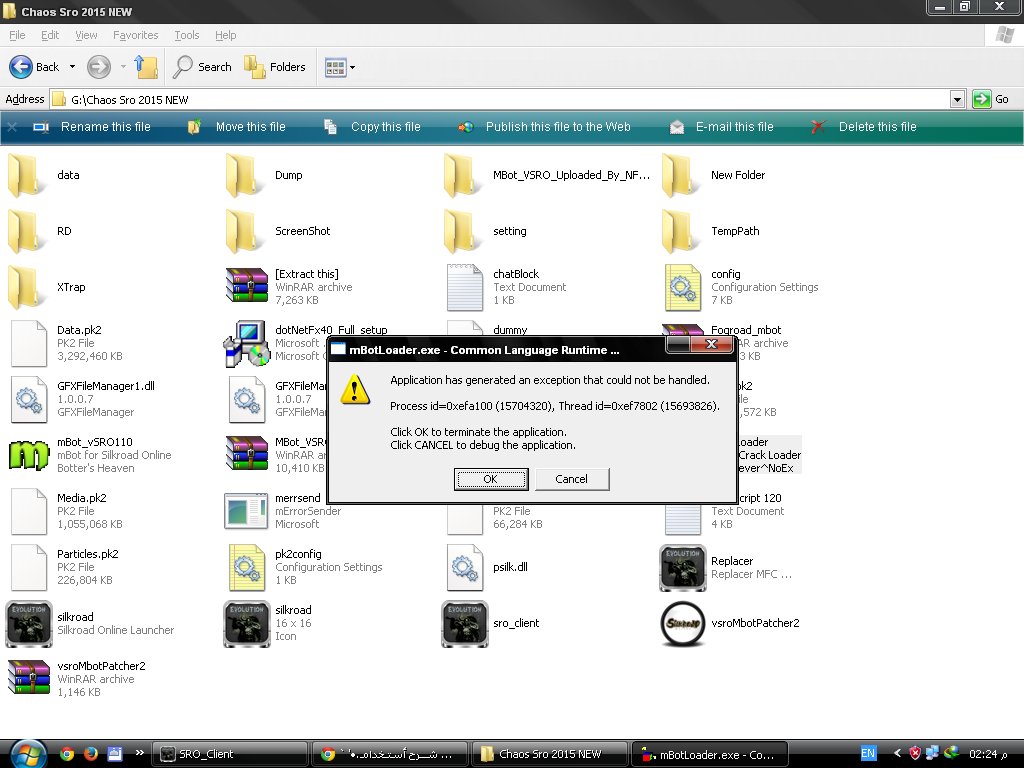Select the data folder
The width and height of the screenshot is (1024, 768).
click(44, 175)
